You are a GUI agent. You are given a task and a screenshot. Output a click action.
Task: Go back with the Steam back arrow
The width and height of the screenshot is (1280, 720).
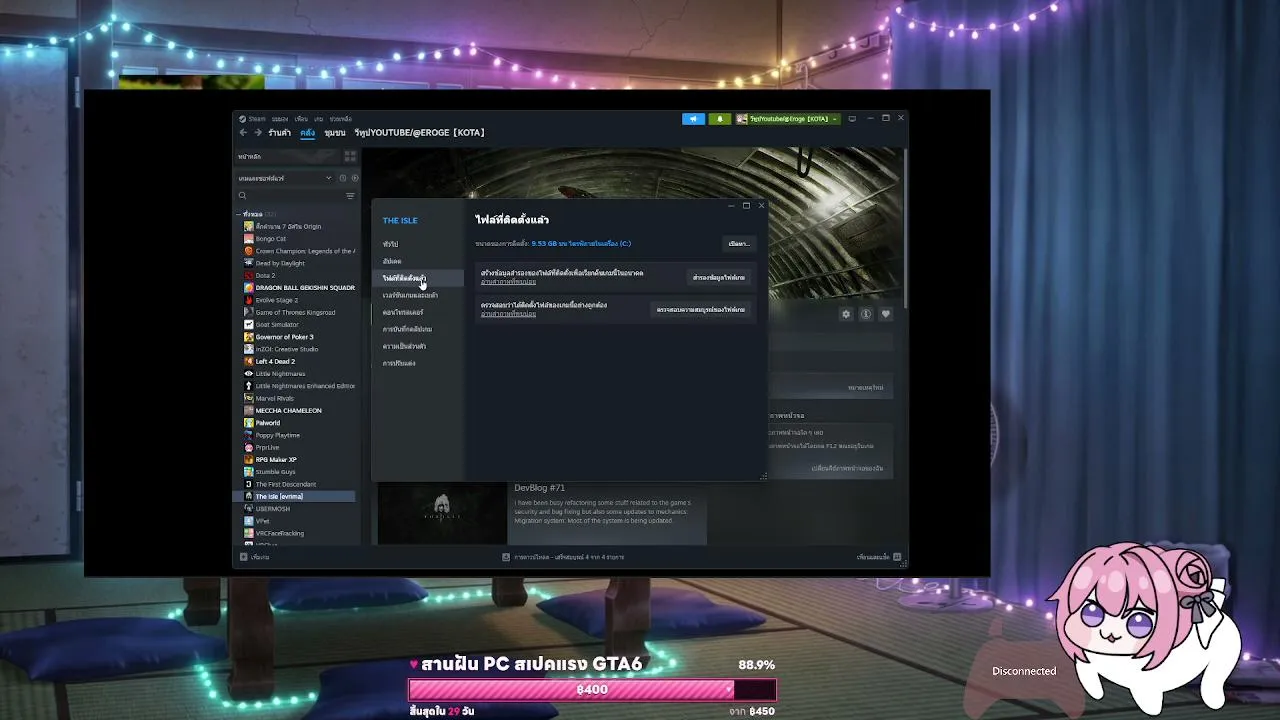243,132
